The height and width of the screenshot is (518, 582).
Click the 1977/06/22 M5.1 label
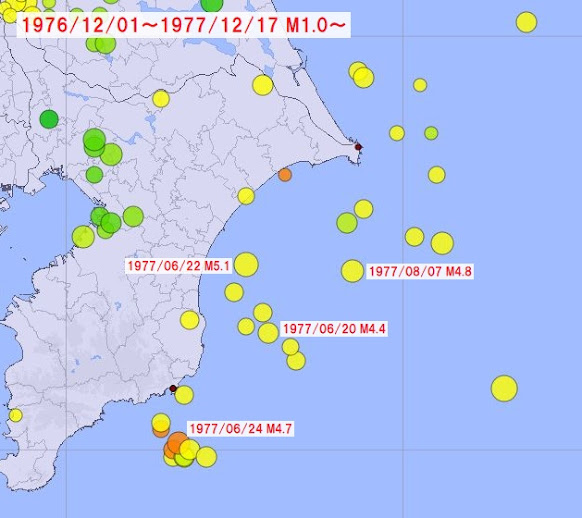(x=179, y=266)
